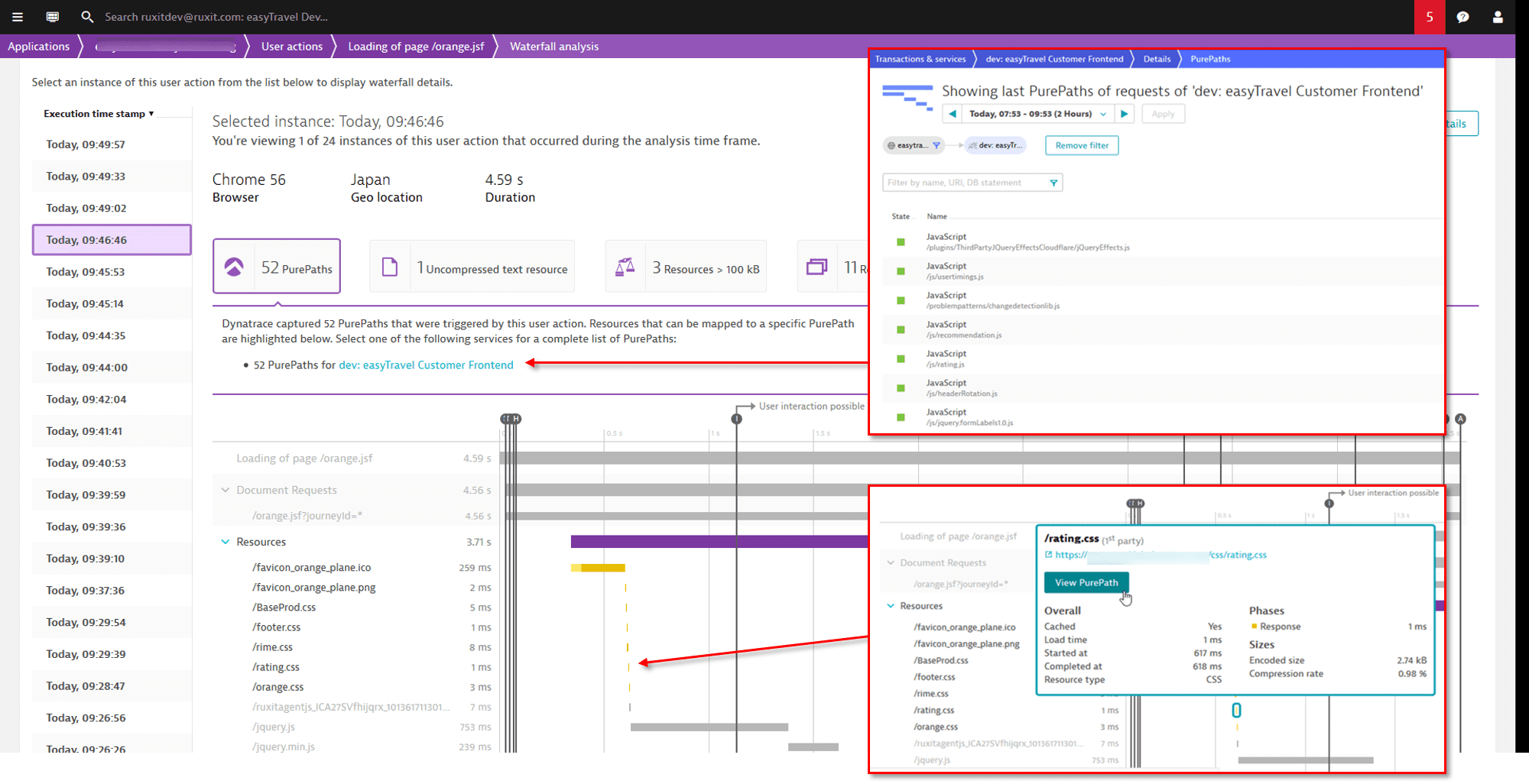The image size is (1529, 784).
Task: Open dev: easyTravel Customer Frontend breadcrumb
Action: [1054, 59]
